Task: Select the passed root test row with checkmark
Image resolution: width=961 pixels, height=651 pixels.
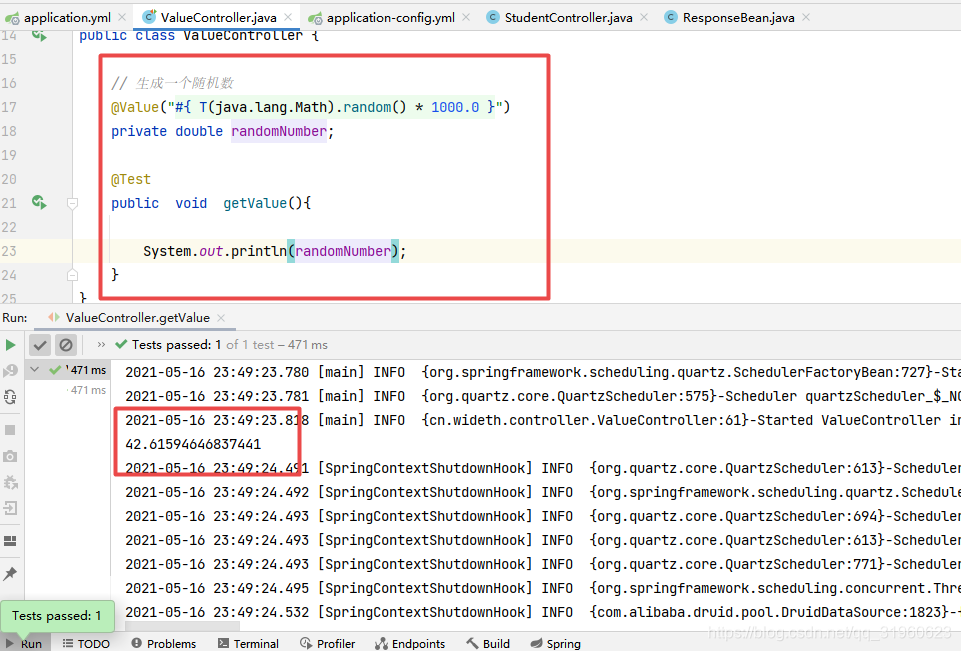Action: (x=69, y=370)
